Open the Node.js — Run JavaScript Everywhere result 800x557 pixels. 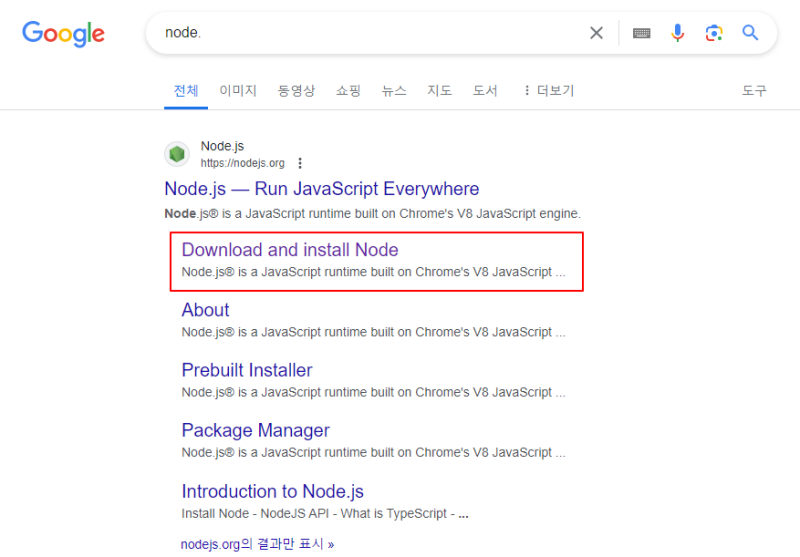[321, 189]
